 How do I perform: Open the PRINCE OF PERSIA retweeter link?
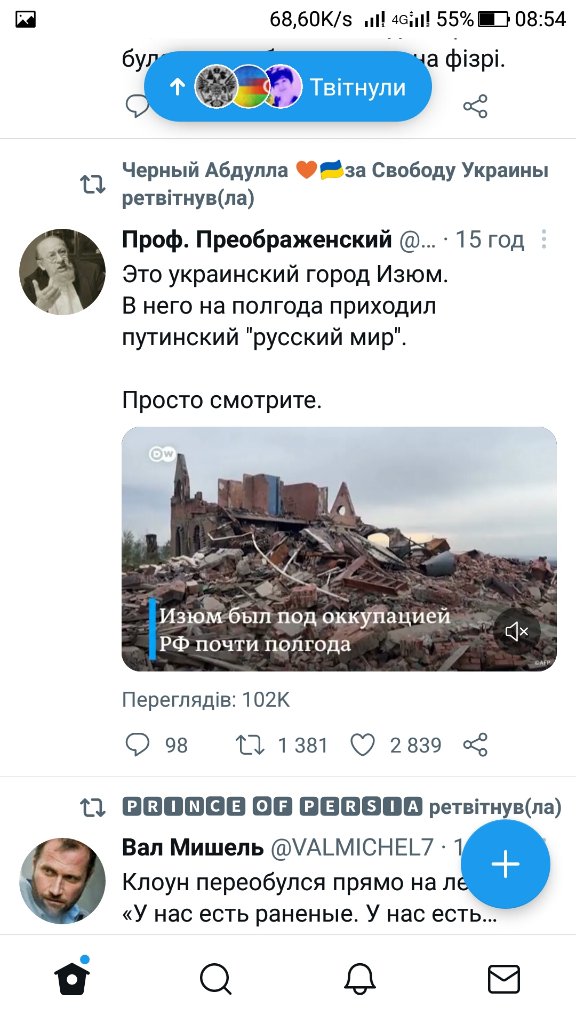[x=272, y=807]
